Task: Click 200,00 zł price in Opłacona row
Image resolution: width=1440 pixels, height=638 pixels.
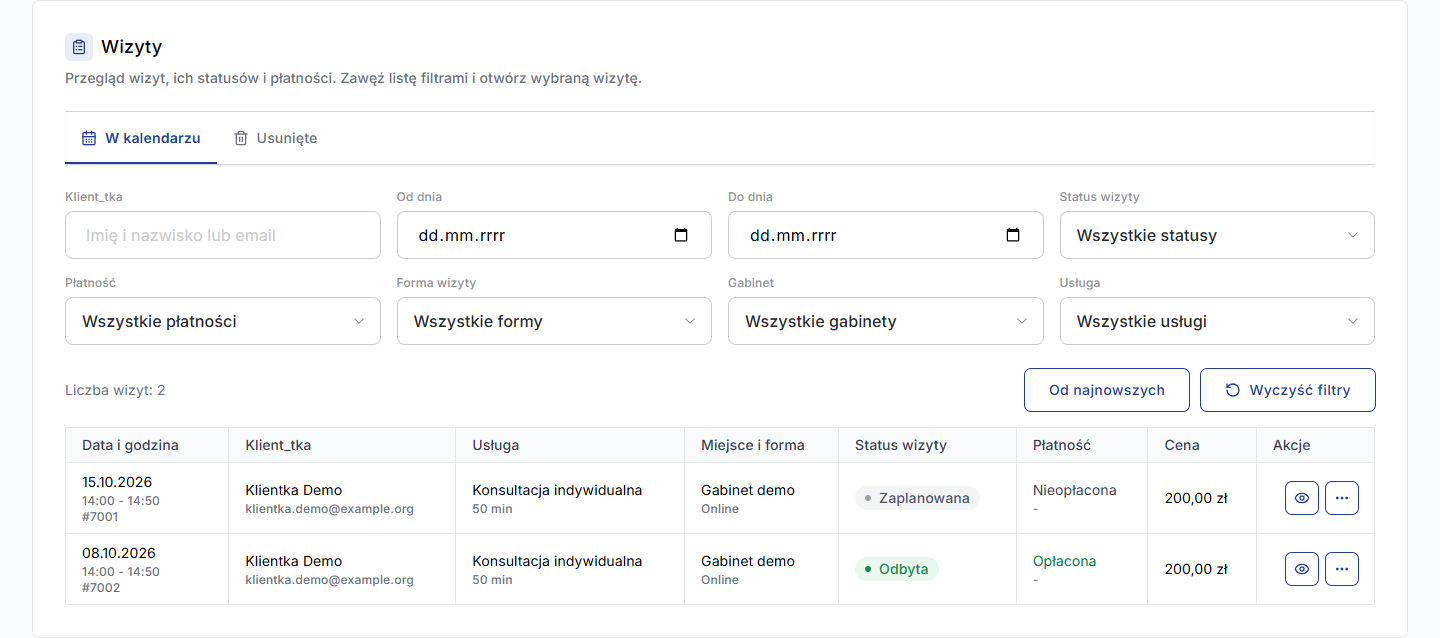Action: pos(1196,569)
